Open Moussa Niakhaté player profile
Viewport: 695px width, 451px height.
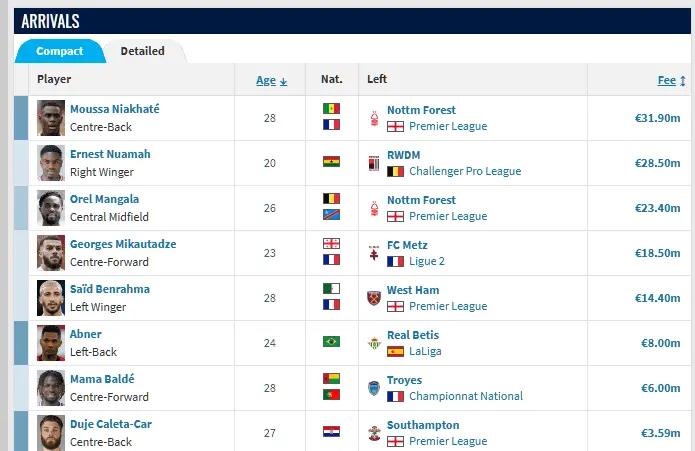coord(114,109)
